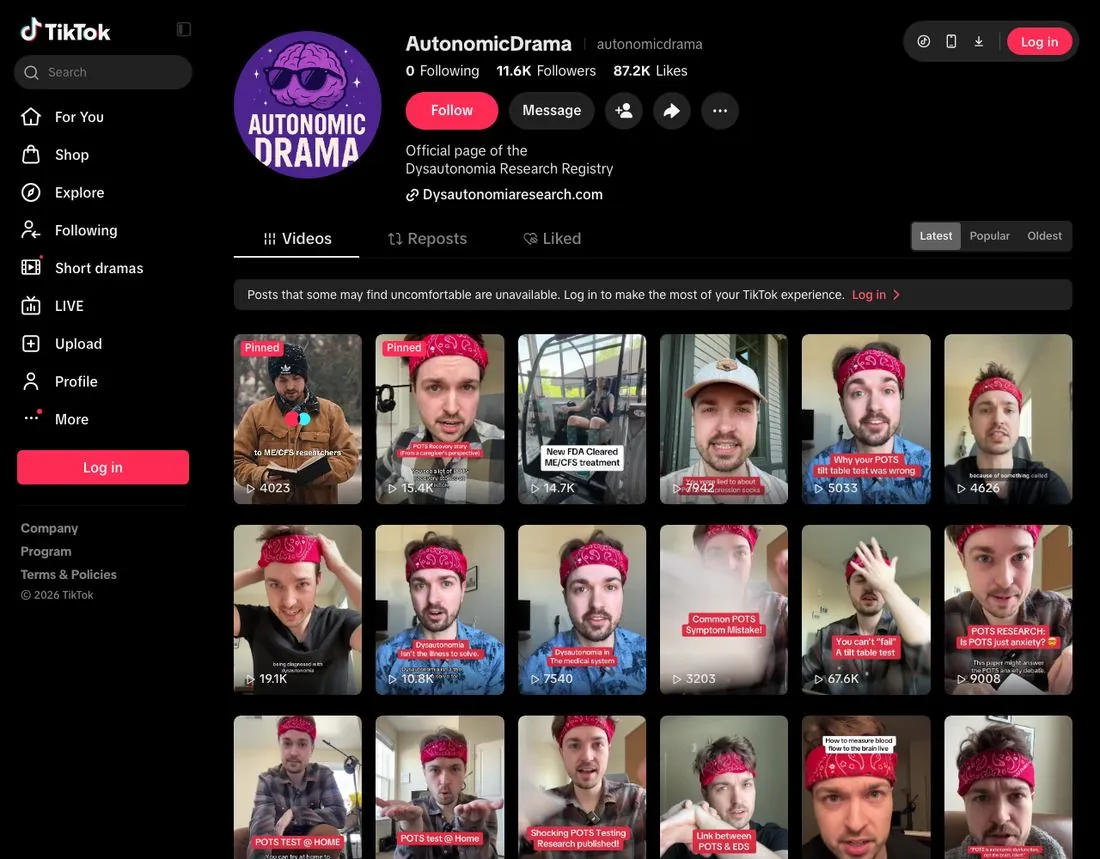Click the chevron arrow in notice banner
Image resolution: width=1100 pixels, height=859 pixels.
click(x=896, y=295)
